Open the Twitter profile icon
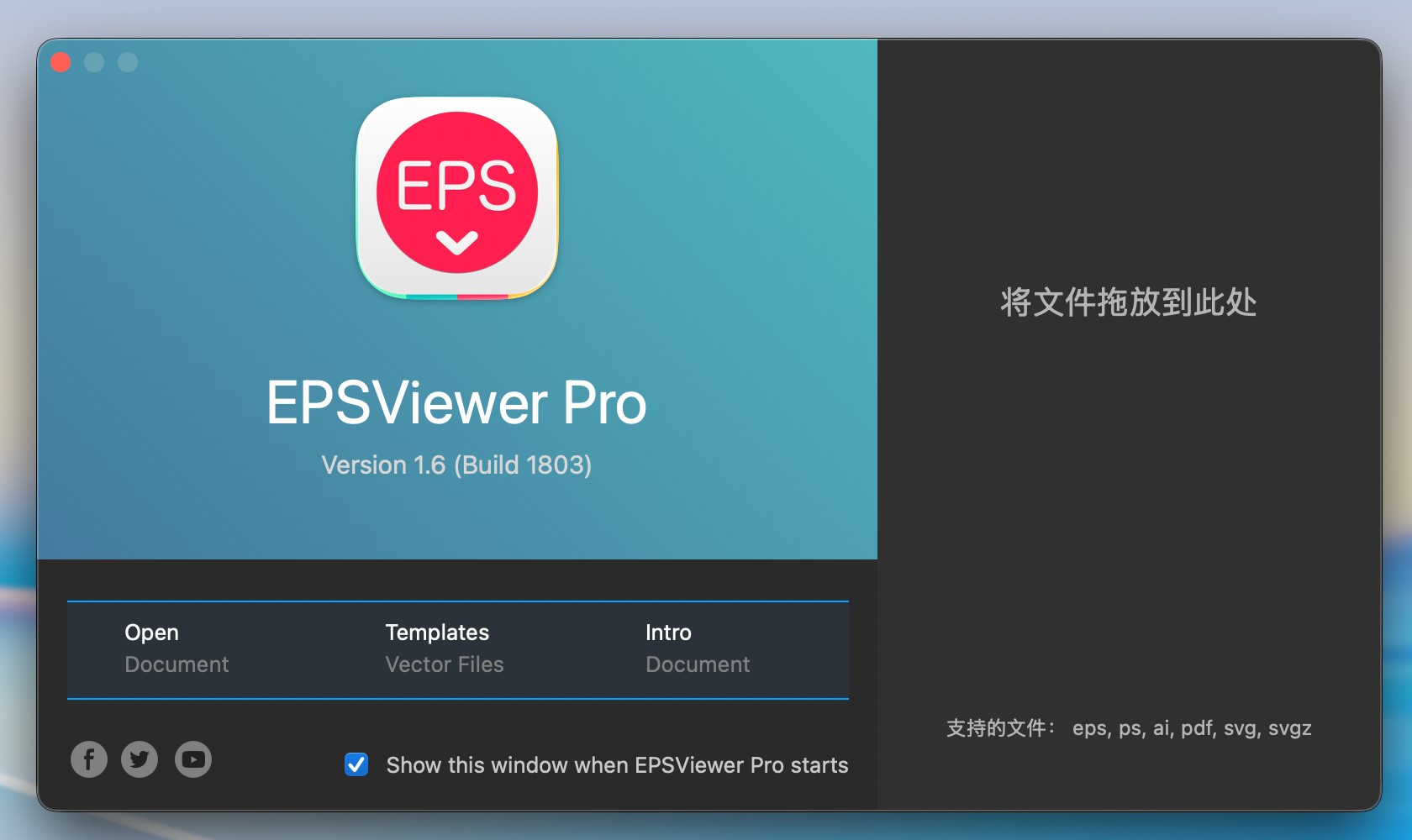 click(140, 759)
